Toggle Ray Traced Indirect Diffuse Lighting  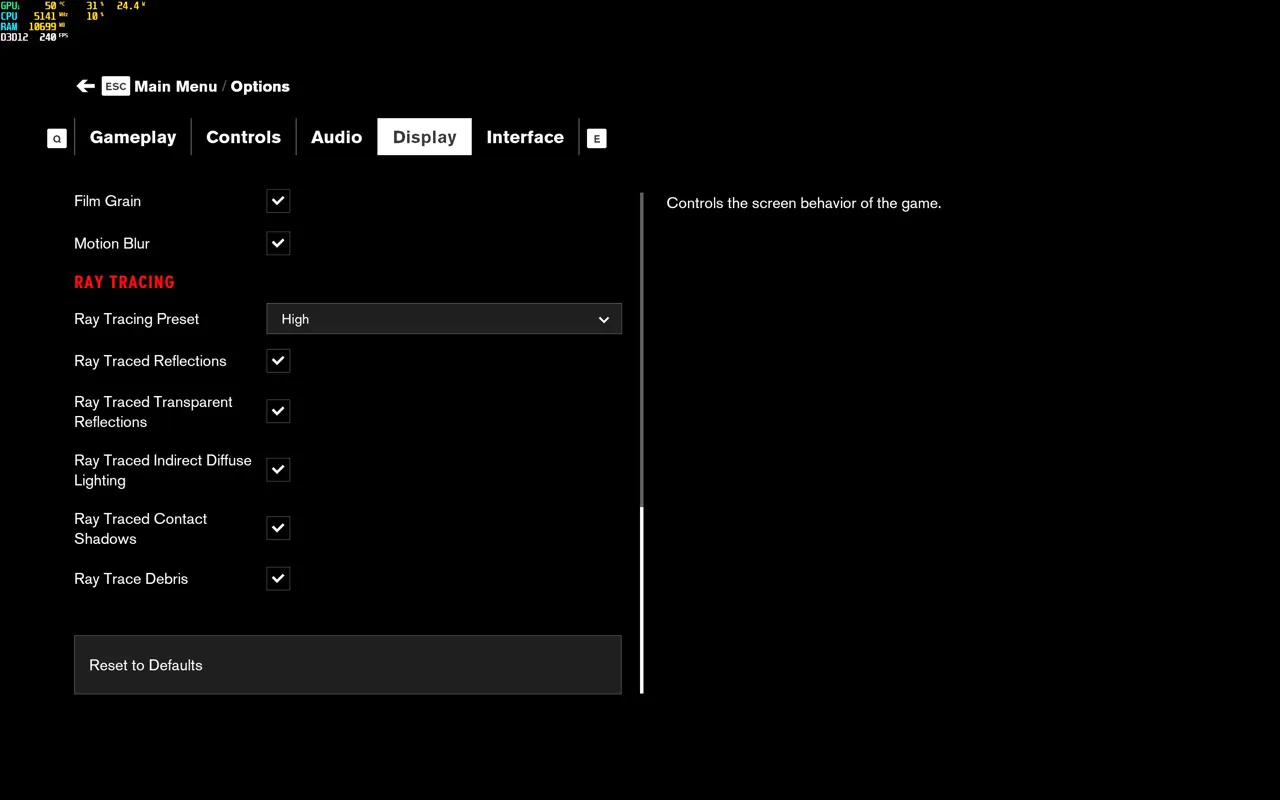(x=278, y=470)
